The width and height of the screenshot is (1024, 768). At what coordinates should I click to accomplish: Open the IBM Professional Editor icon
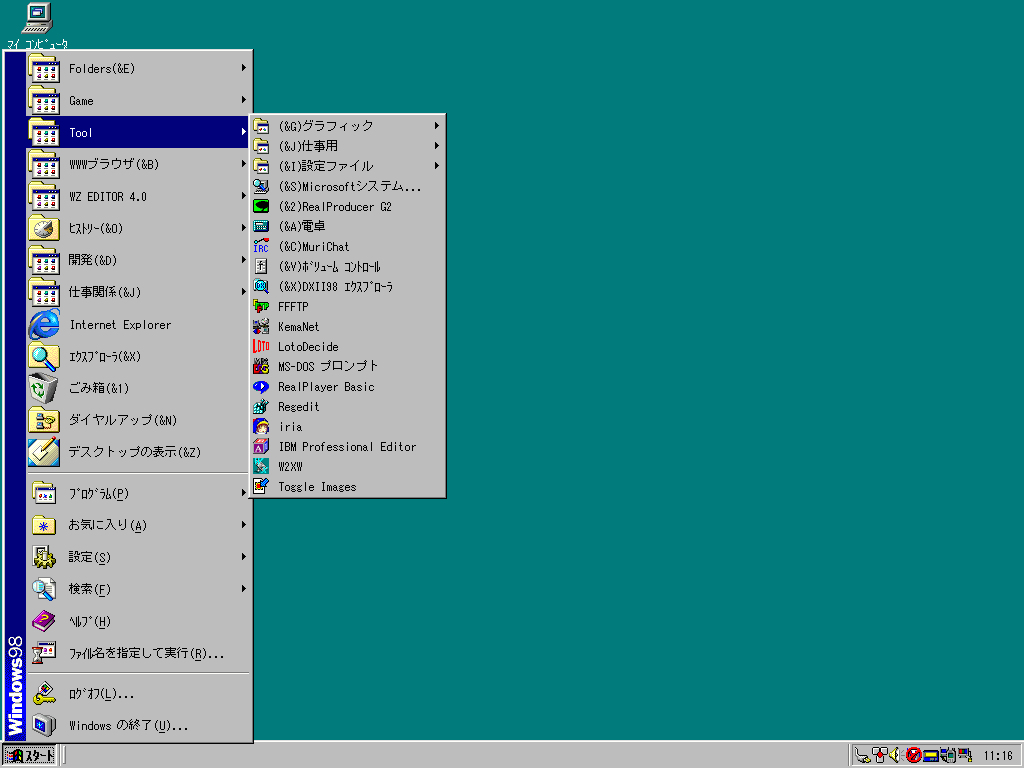pyautogui.click(x=261, y=447)
